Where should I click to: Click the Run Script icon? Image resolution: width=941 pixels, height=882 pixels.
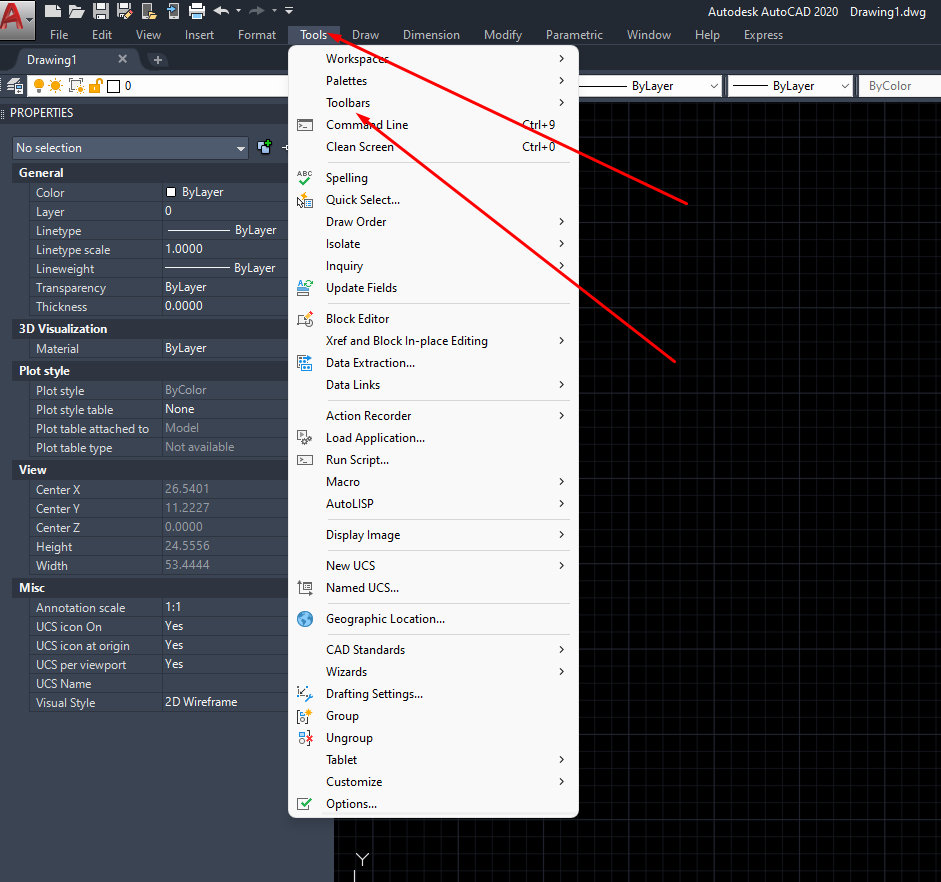click(305, 460)
